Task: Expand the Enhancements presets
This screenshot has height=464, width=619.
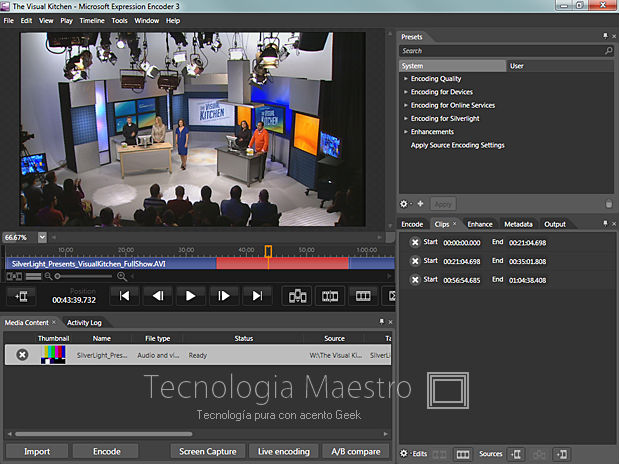Action: pos(405,131)
